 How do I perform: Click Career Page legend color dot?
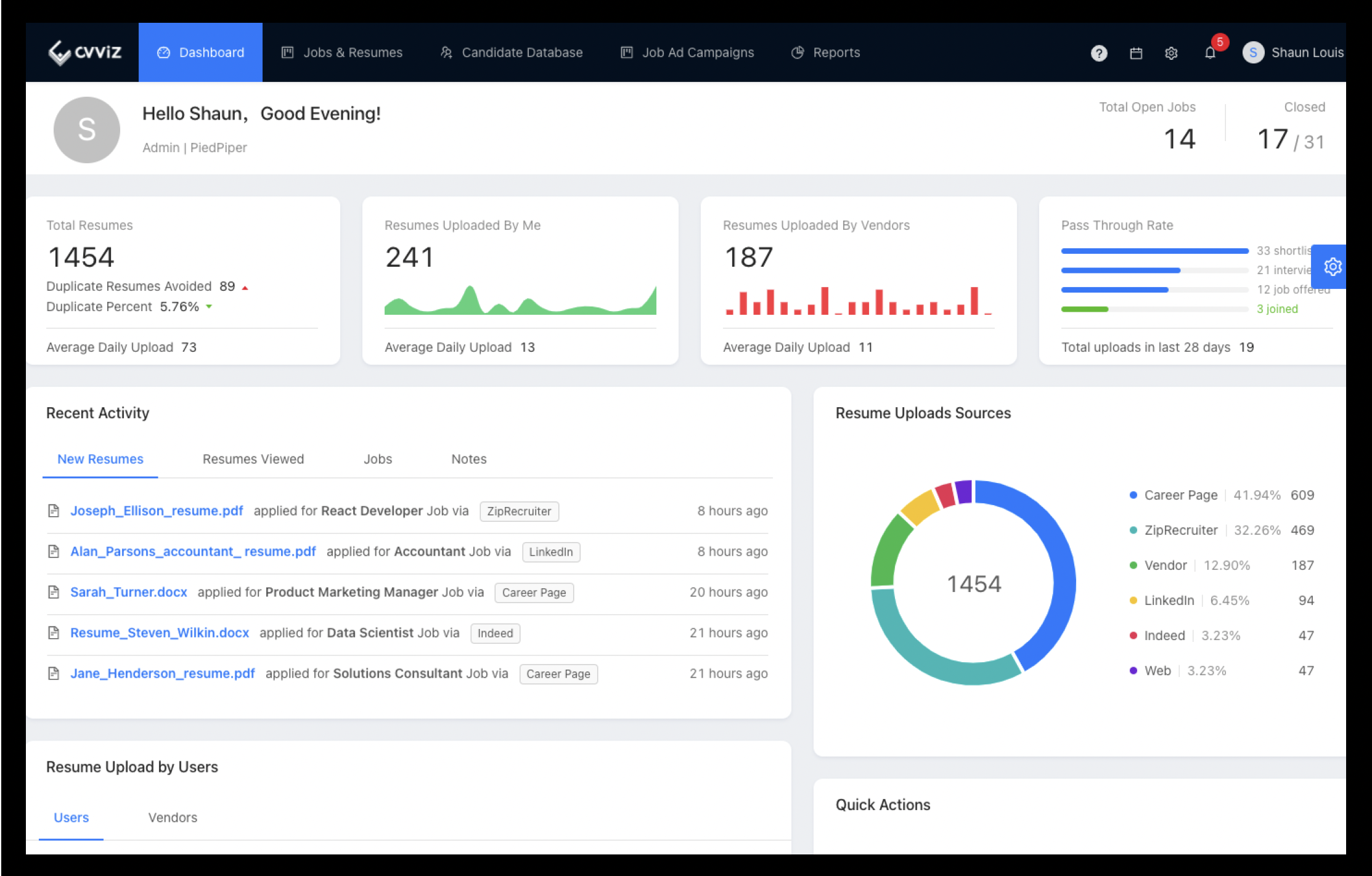[x=1133, y=495]
